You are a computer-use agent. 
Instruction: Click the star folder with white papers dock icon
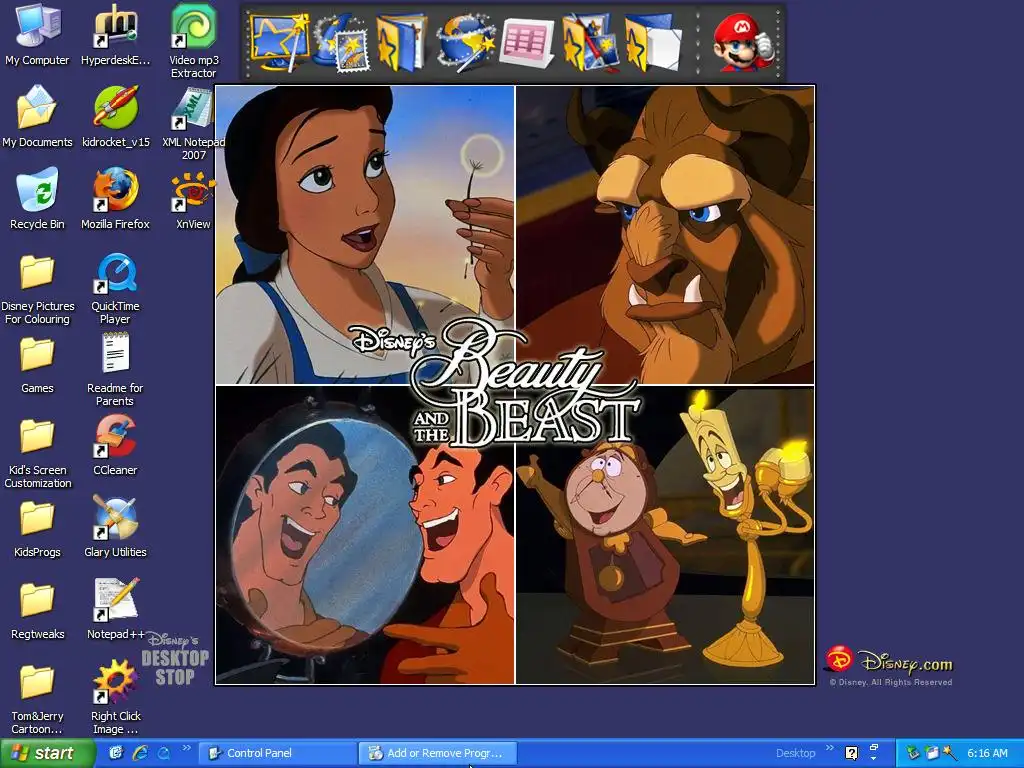point(652,43)
